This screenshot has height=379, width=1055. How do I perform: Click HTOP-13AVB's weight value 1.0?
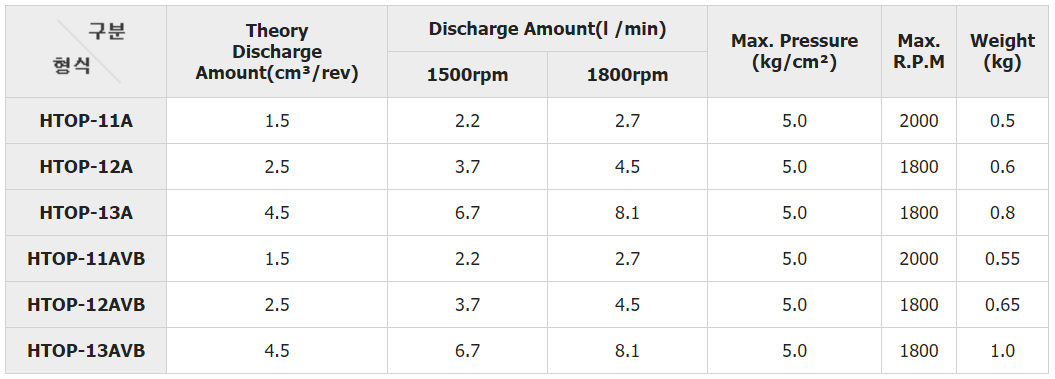pos(1003,351)
